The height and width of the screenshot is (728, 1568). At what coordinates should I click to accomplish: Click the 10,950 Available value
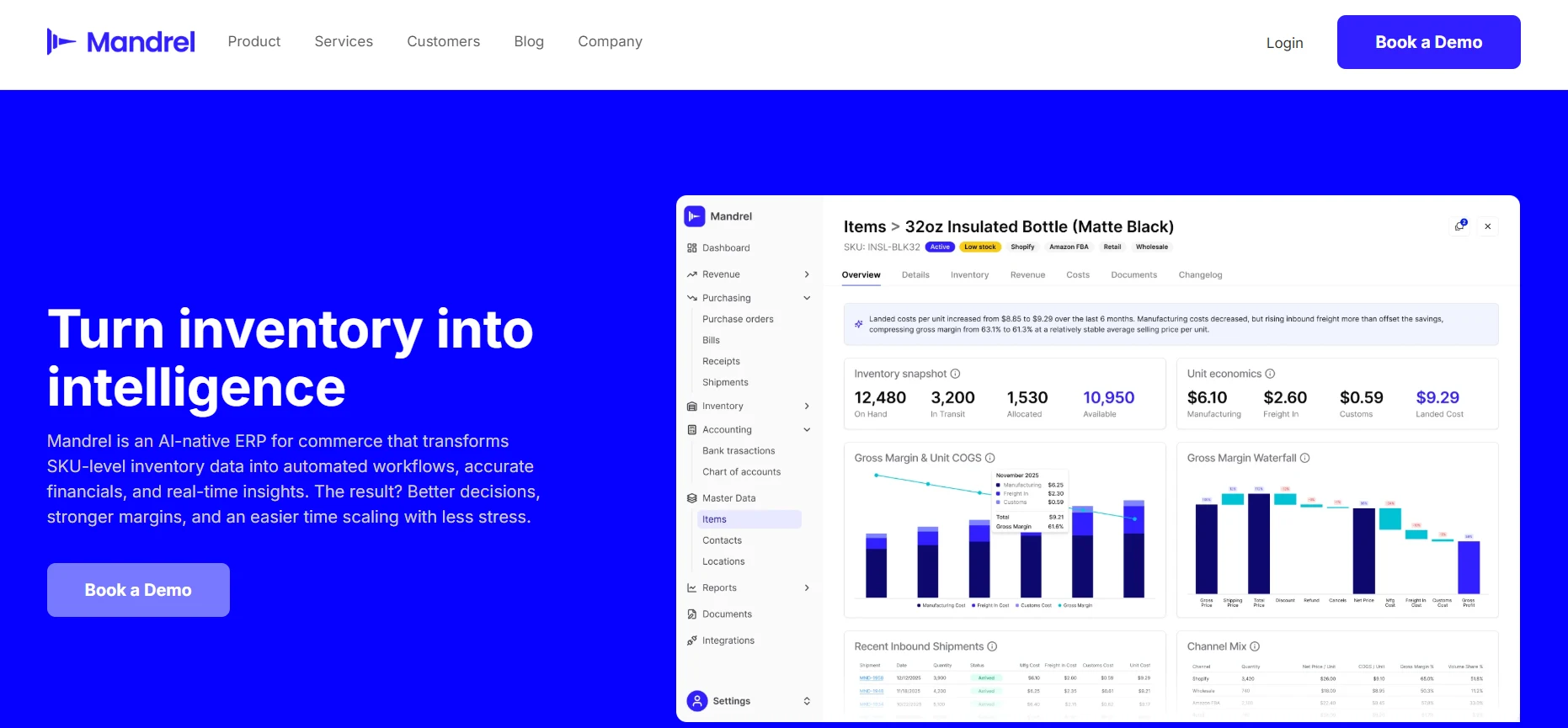point(1108,397)
